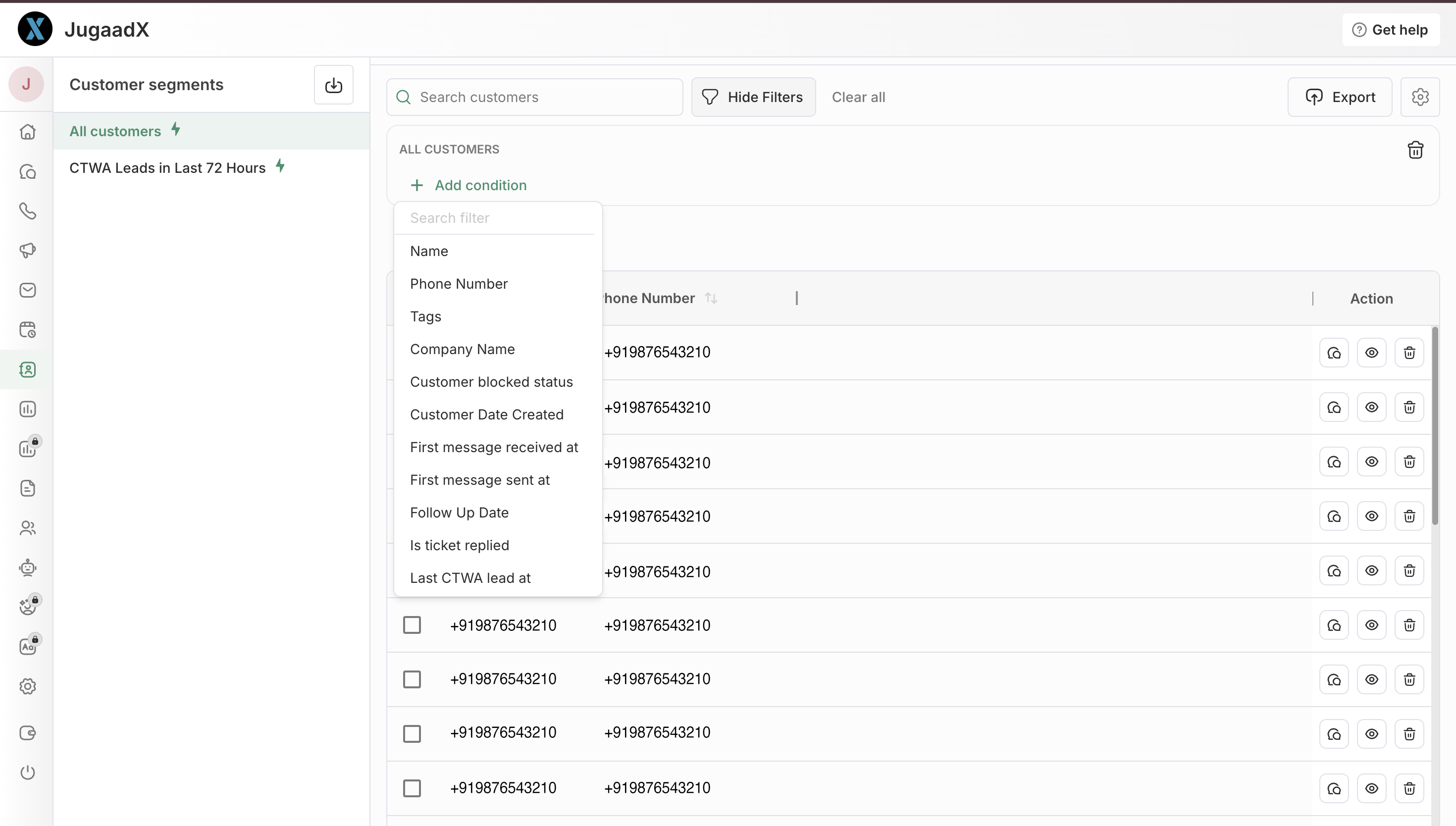The image size is (1456, 826).
Task: Select the last visible row checkbox
Action: tap(412, 788)
